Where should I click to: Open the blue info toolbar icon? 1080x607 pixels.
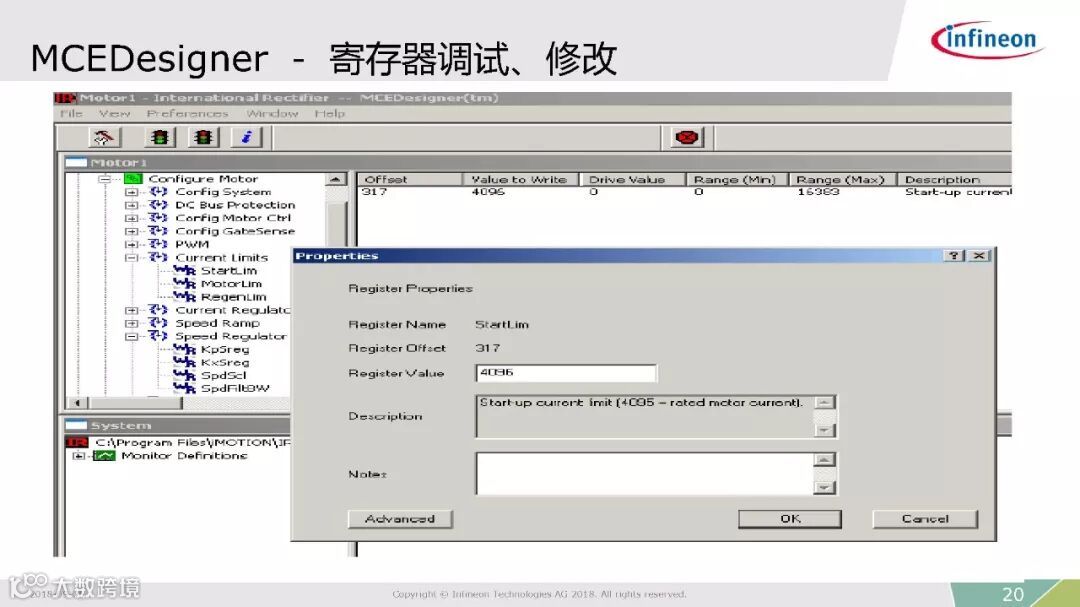[247, 138]
